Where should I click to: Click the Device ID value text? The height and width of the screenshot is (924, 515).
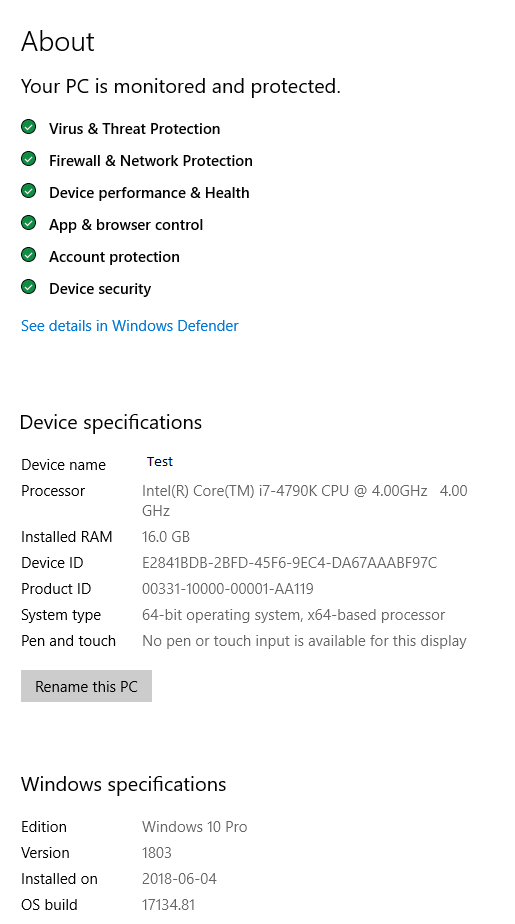coord(289,563)
